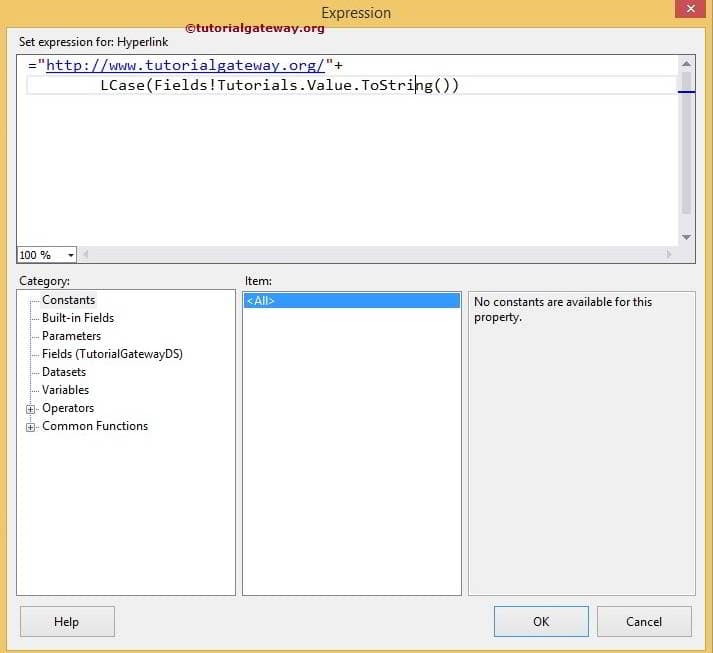The image size is (713, 653).
Task: Click the editor's vertical scroll down arrow
Action: pyautogui.click(x=686, y=237)
